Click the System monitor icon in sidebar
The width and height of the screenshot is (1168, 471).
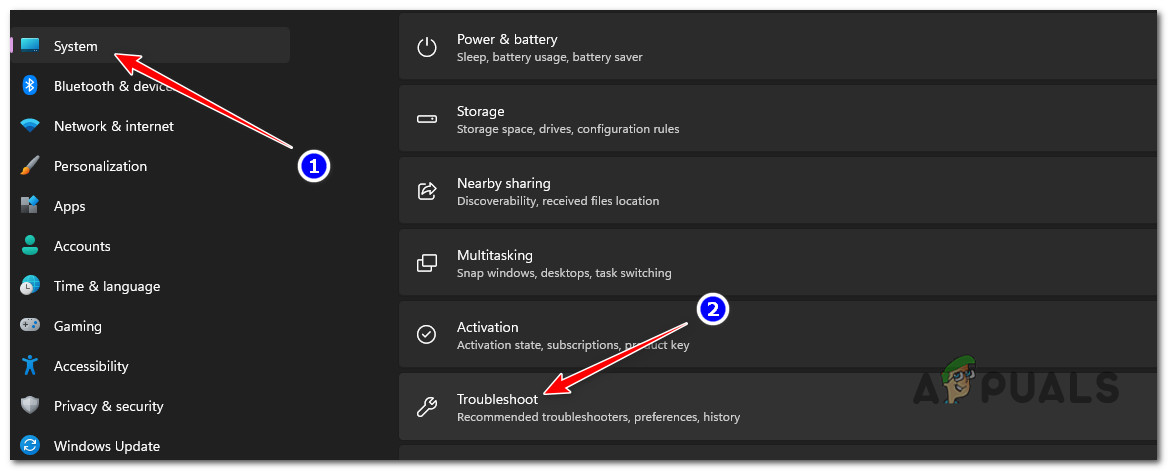click(30, 46)
